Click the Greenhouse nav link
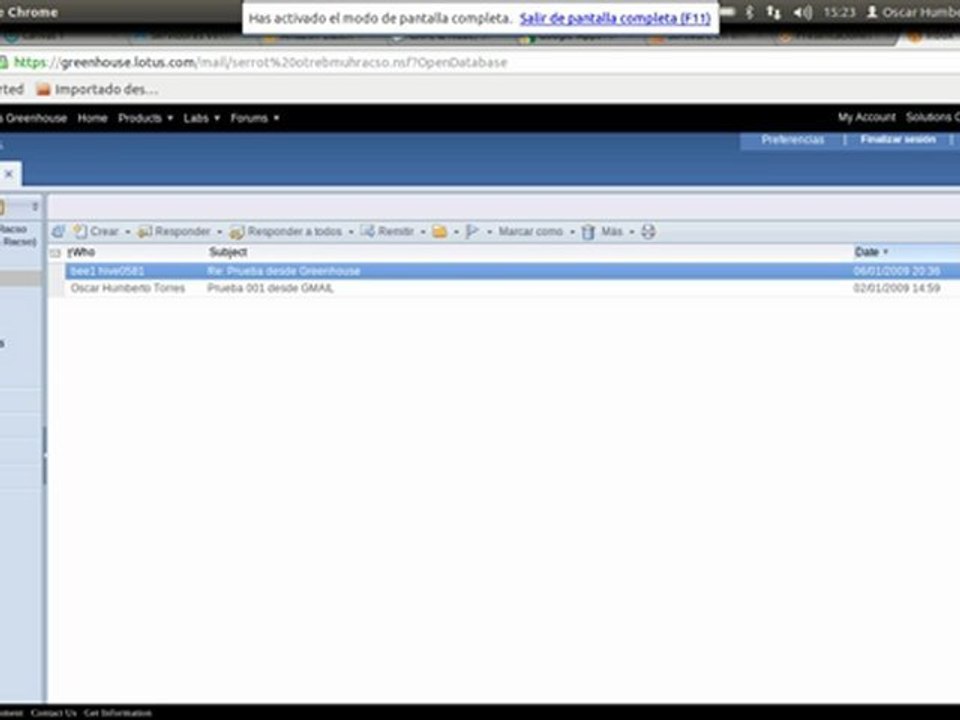This screenshot has width=960, height=720. (35, 118)
